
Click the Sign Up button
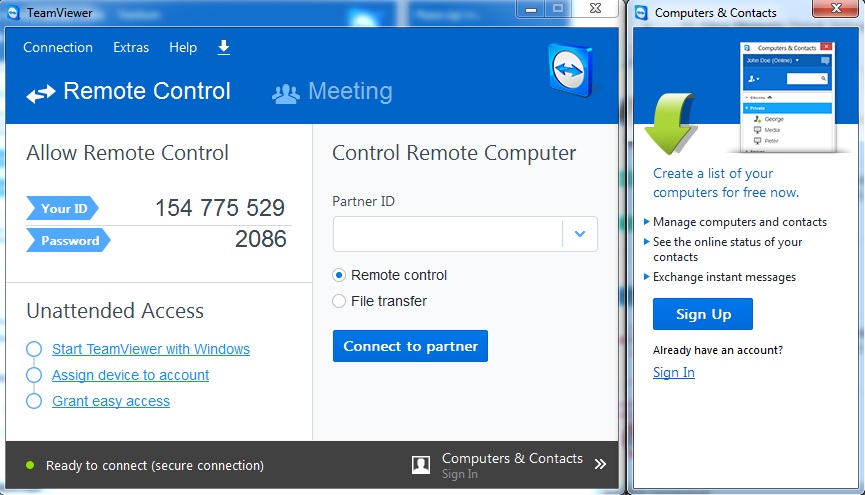click(703, 314)
